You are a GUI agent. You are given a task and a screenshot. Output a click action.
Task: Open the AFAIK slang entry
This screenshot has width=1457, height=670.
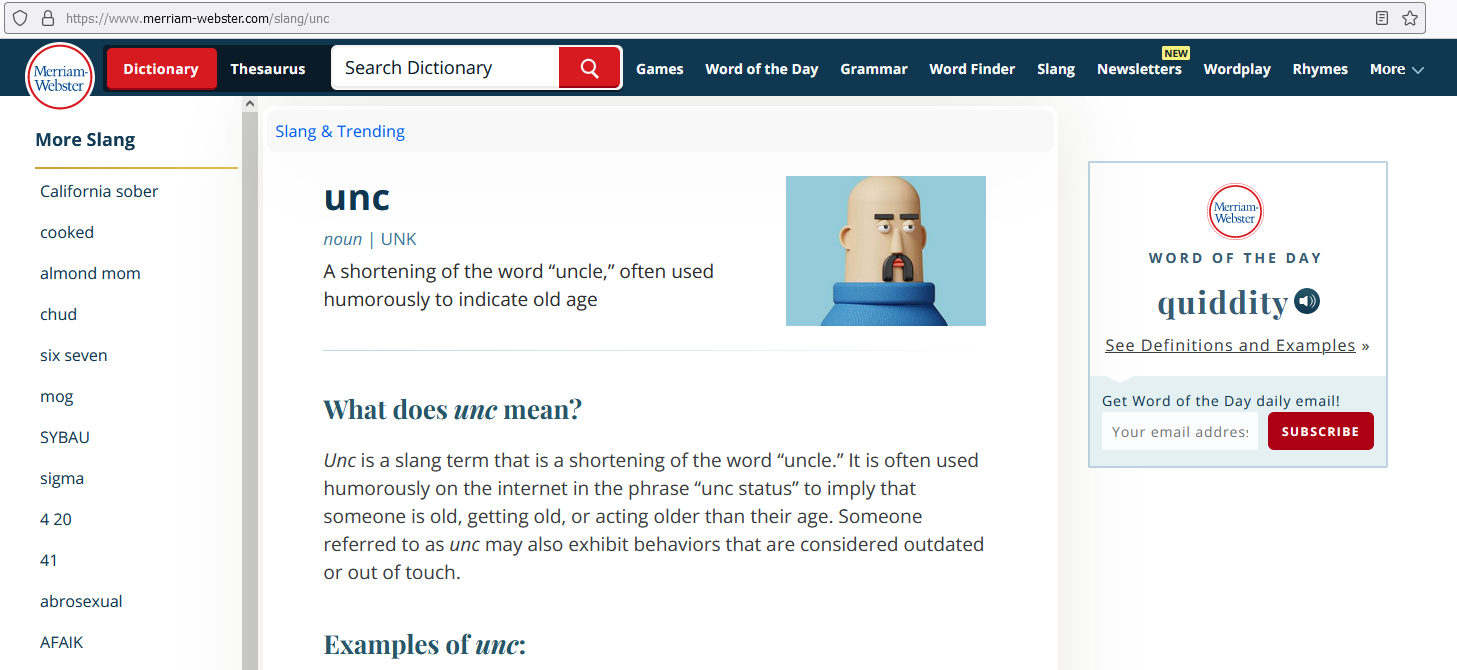click(62, 642)
